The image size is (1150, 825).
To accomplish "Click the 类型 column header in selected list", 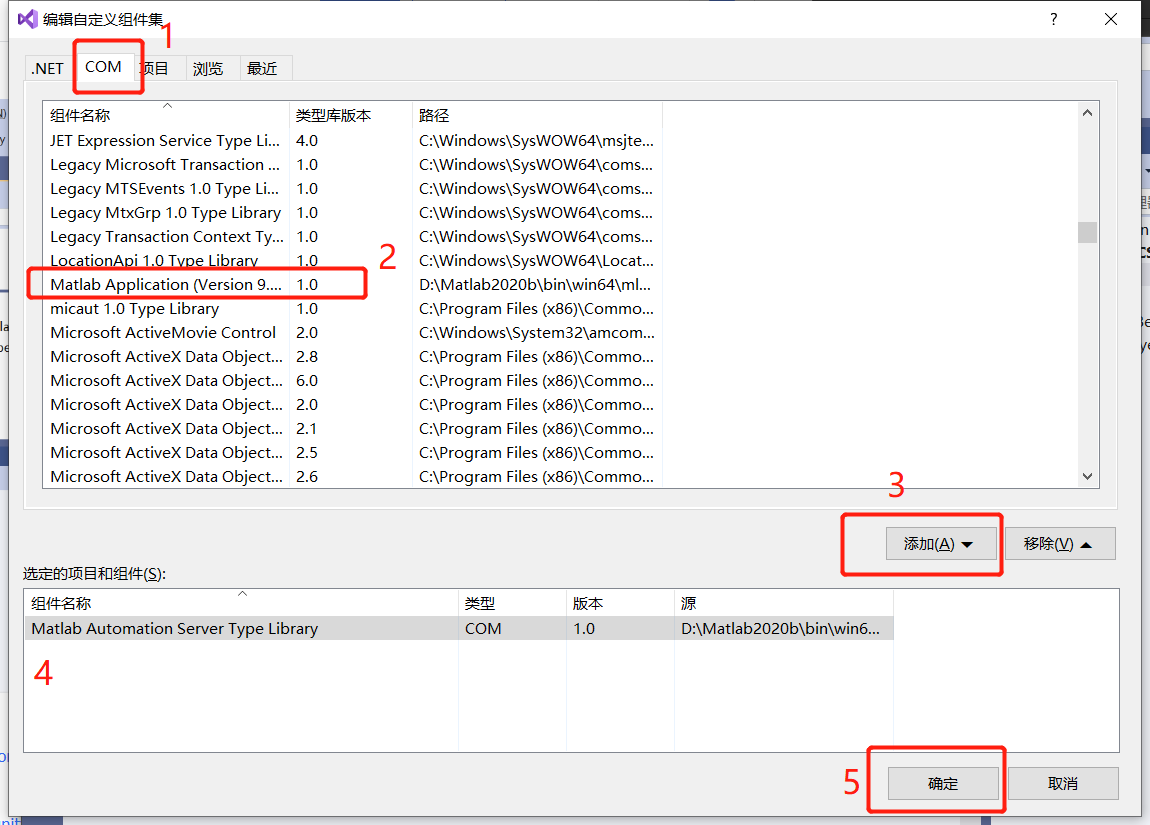I will (480, 604).
